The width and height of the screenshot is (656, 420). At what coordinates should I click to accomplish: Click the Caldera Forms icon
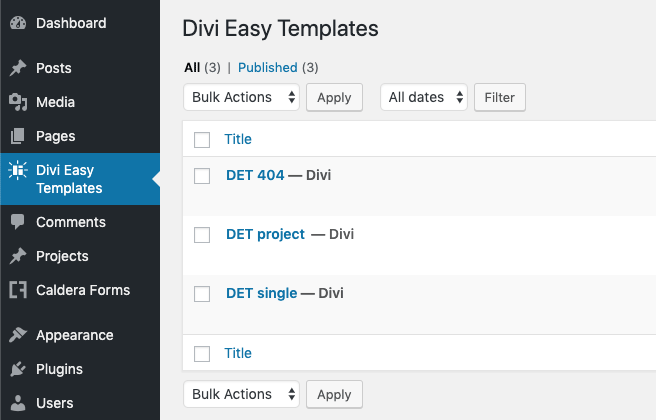pyautogui.click(x=17, y=290)
